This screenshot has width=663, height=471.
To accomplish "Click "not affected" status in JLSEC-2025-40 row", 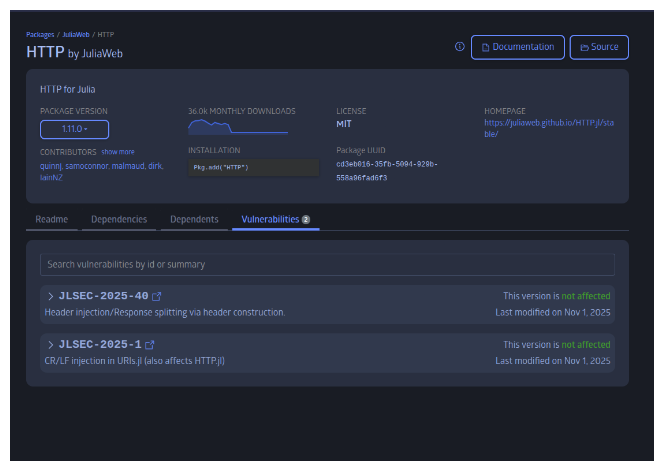I will point(586,296).
